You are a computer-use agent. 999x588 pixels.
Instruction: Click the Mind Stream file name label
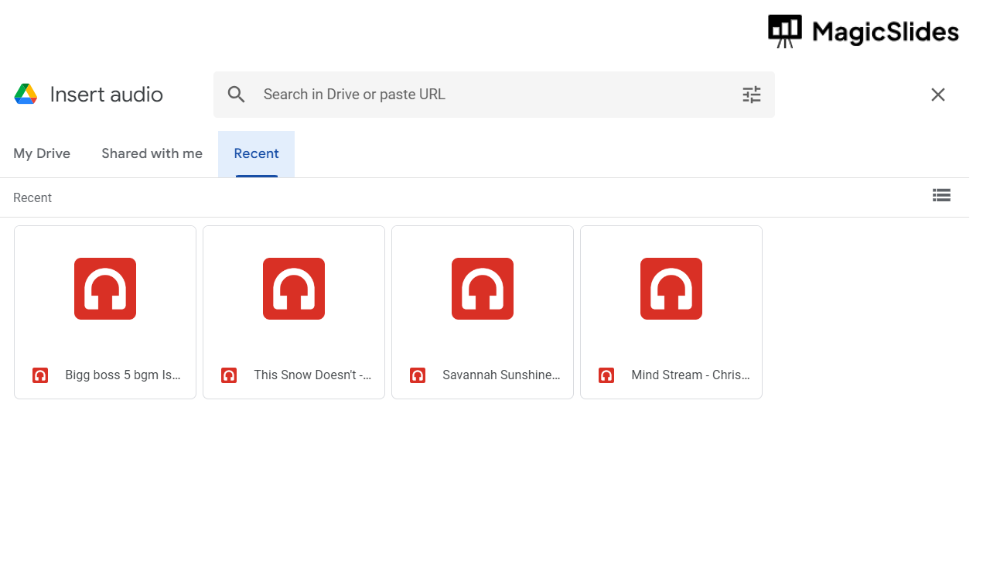tap(690, 376)
